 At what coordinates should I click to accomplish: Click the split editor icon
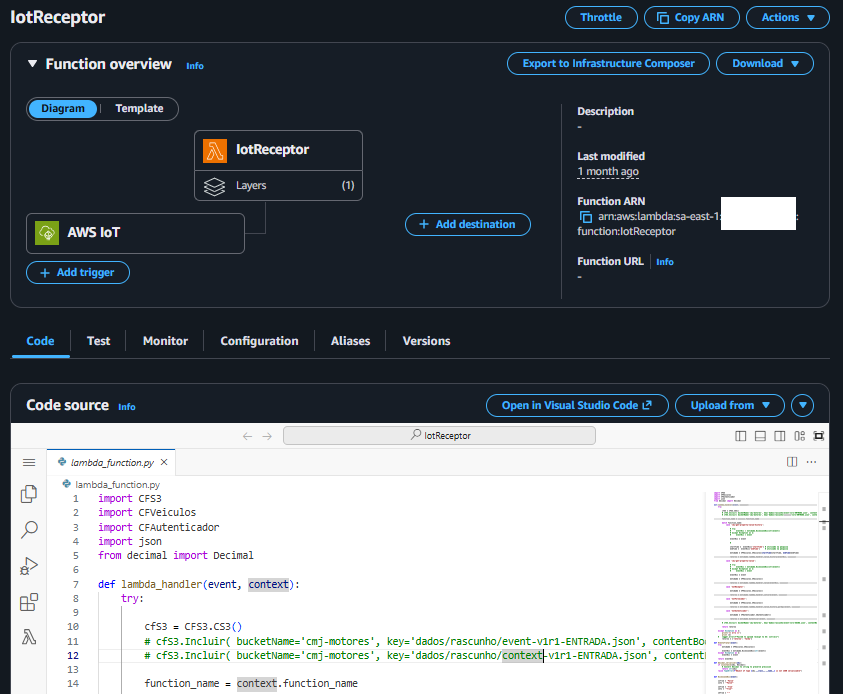tap(792, 462)
